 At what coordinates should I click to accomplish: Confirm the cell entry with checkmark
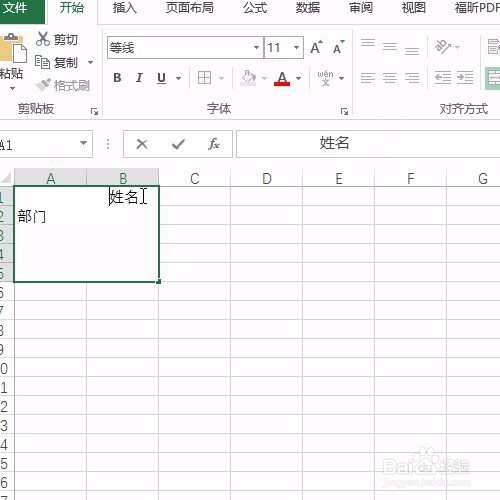point(178,144)
